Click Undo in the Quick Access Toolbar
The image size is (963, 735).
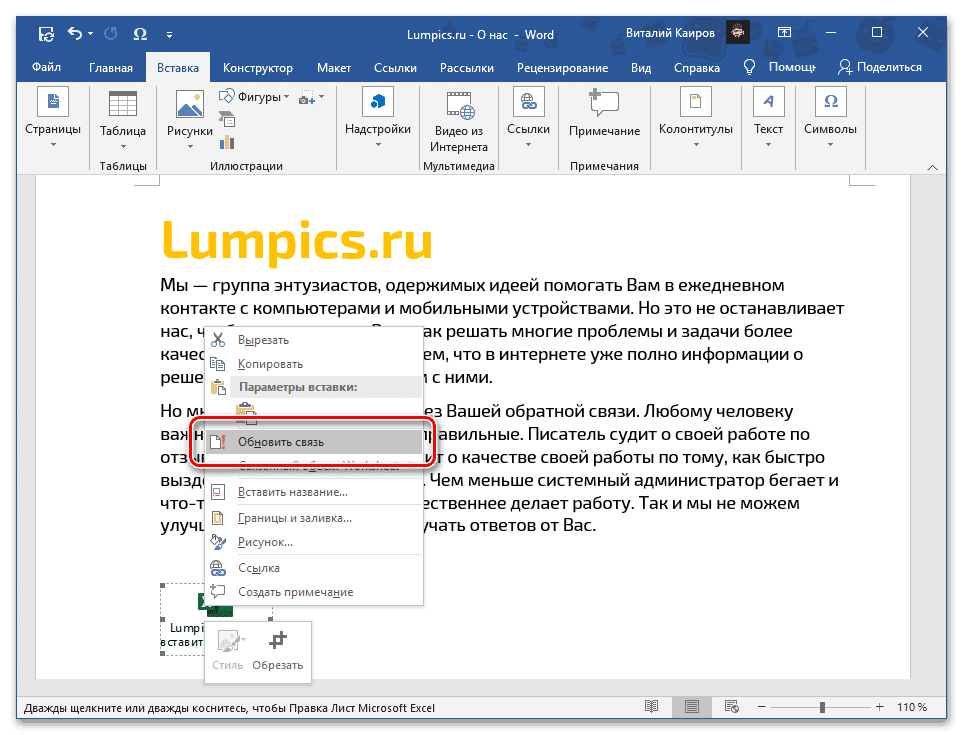coord(74,33)
